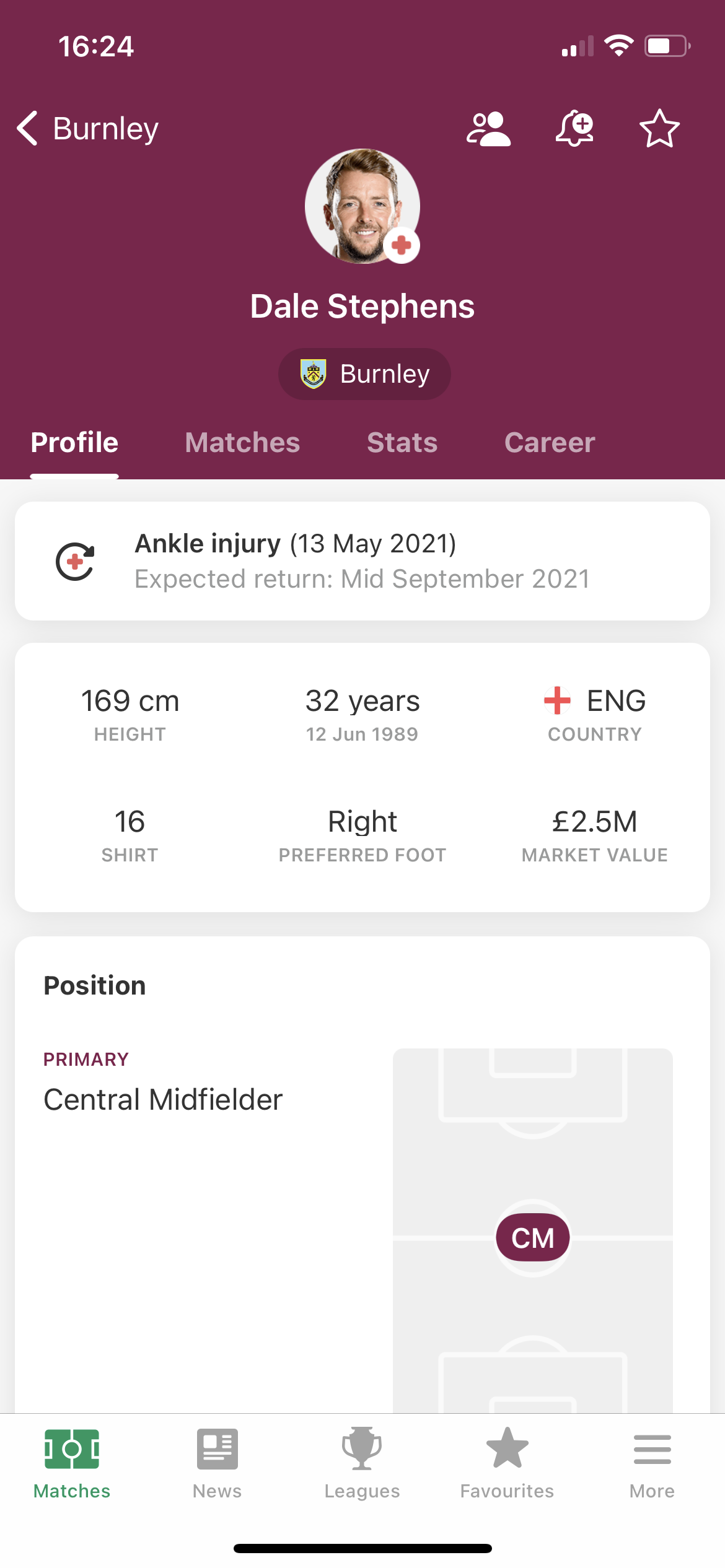
Task: Tap the notification bell plus icon
Action: click(x=574, y=129)
